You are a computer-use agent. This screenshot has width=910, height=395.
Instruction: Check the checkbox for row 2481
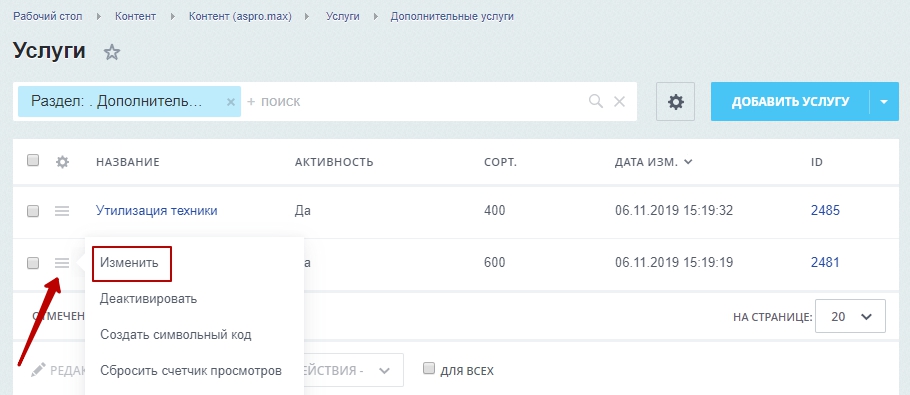tap(33, 263)
